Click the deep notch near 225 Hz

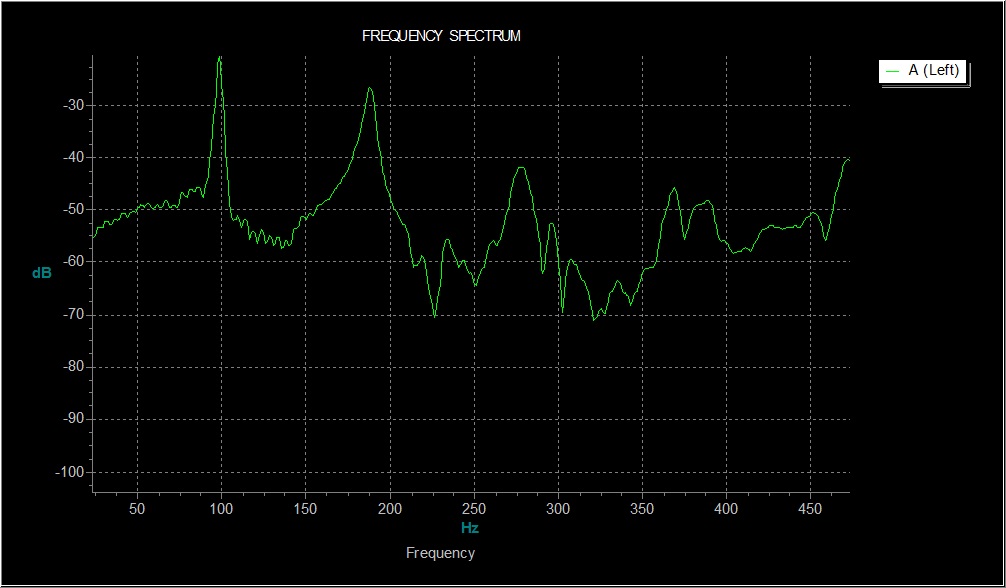click(x=434, y=315)
